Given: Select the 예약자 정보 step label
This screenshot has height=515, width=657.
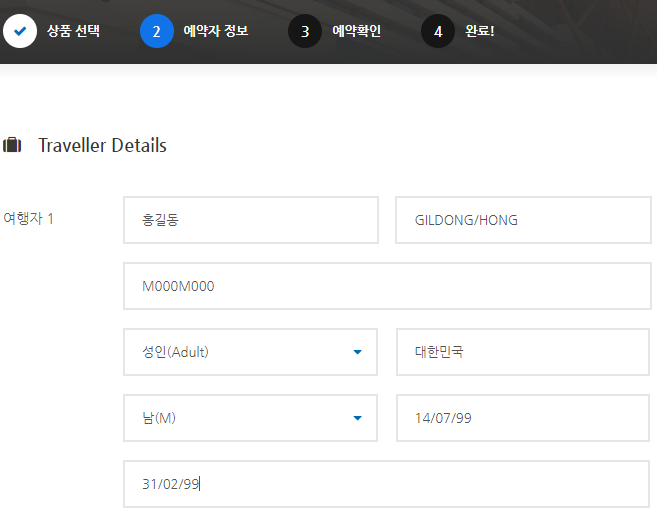Looking at the screenshot, I should tap(216, 31).
